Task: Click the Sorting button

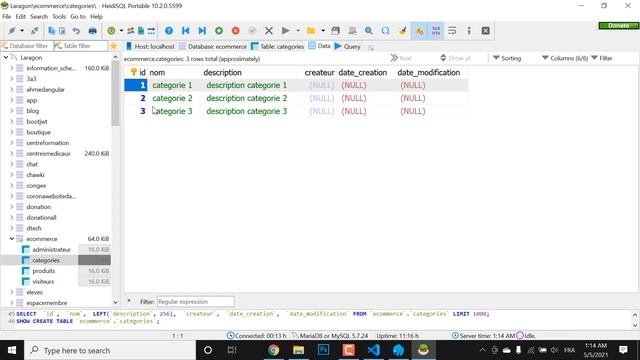Action: pos(507,58)
